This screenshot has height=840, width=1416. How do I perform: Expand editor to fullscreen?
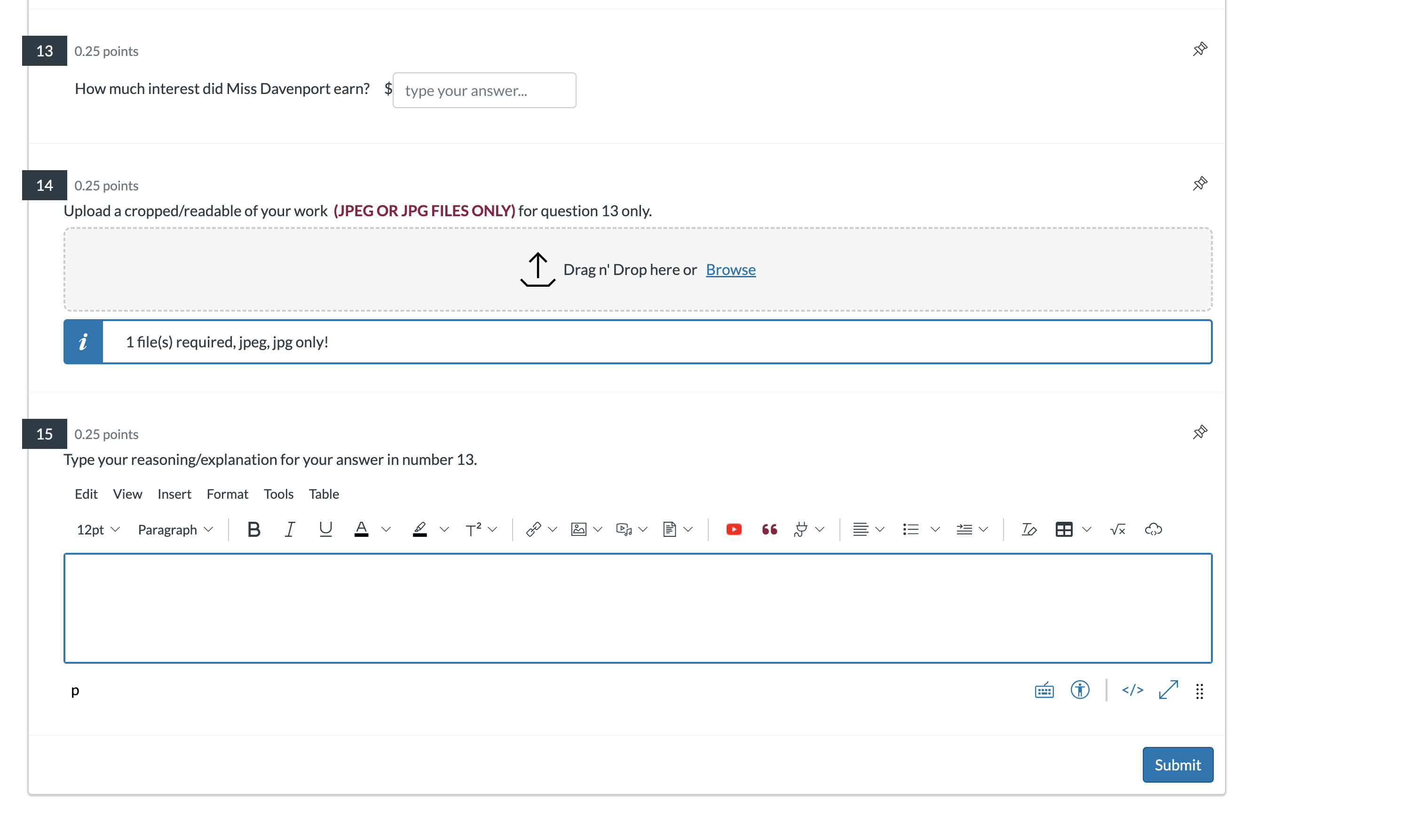(1168, 690)
